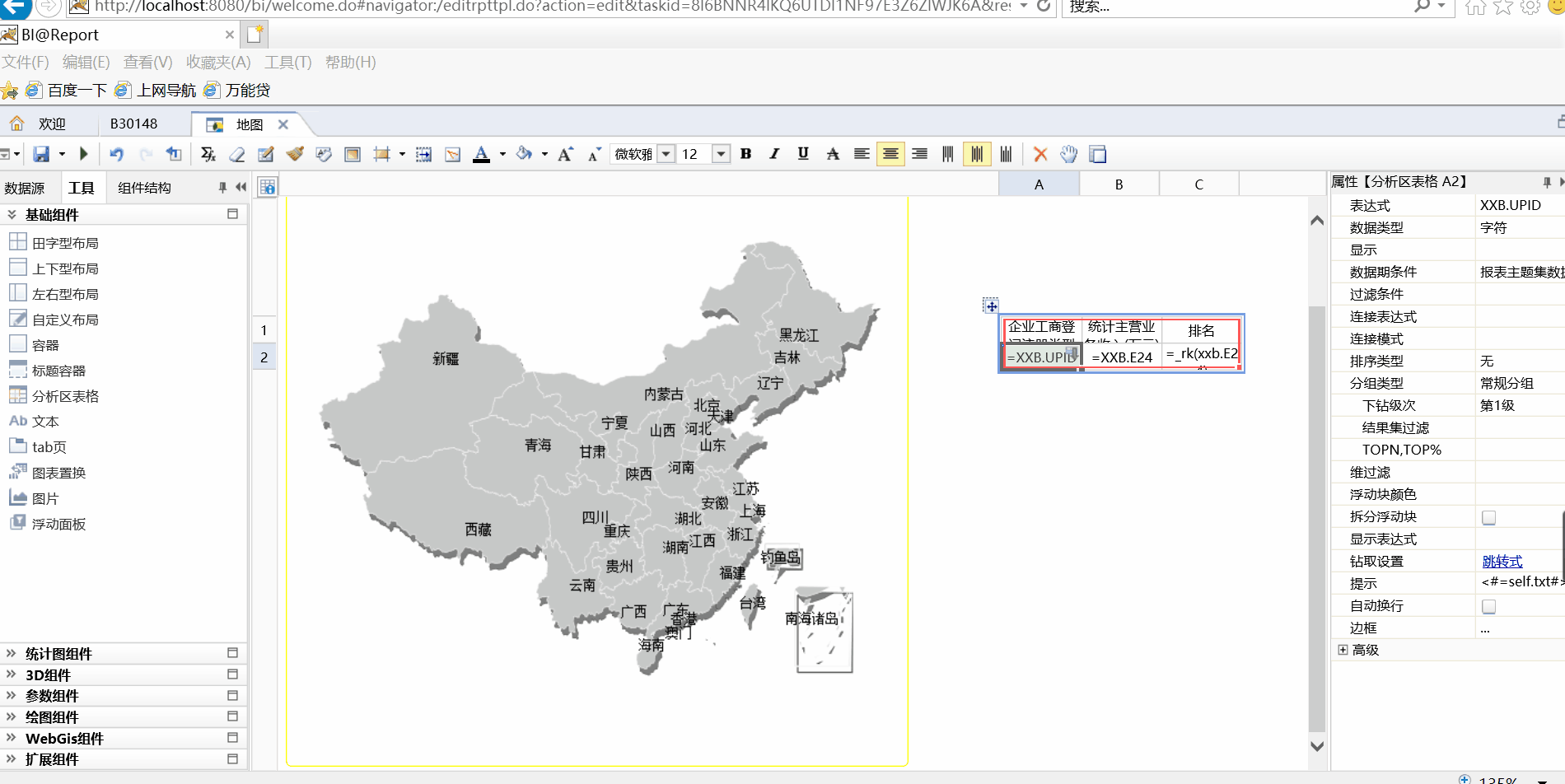Screen dimensions: 1565x784
Task: Click the Bold formatting icon
Action: [x=745, y=154]
